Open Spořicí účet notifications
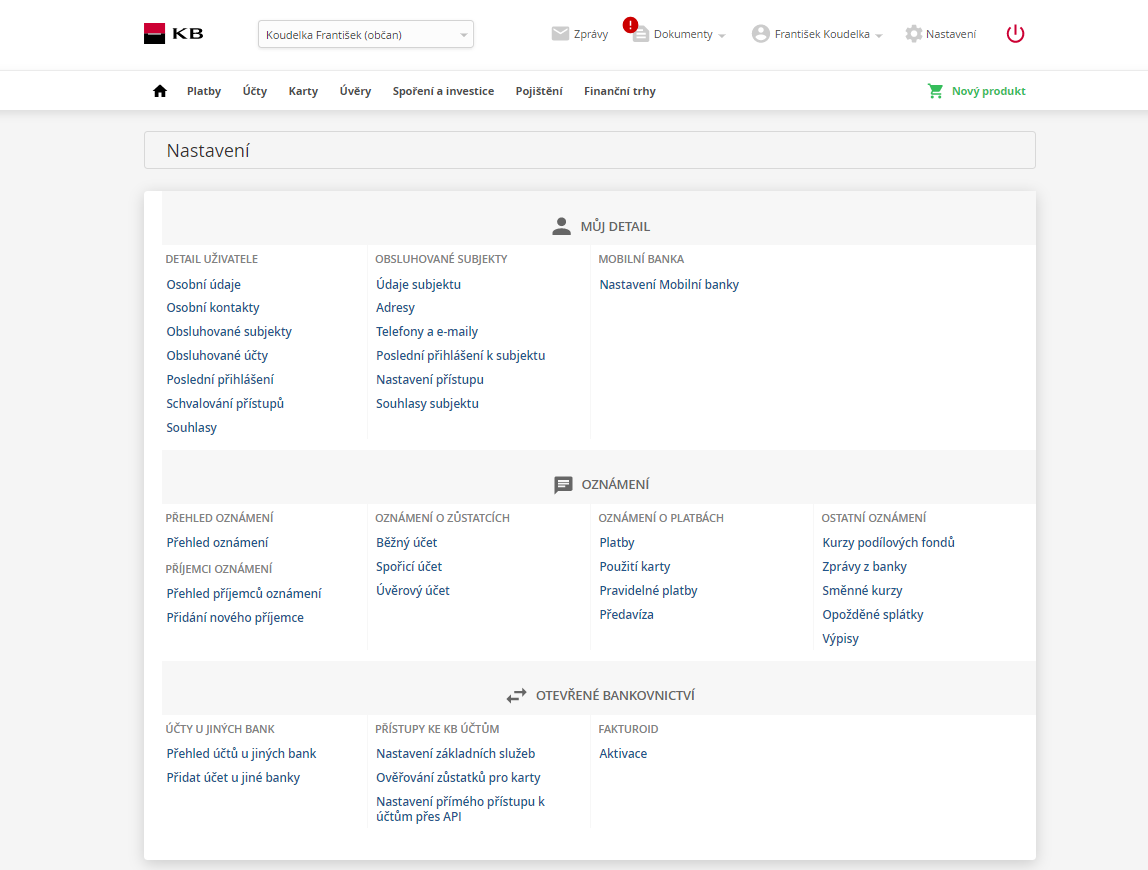1148x870 pixels. [409, 567]
